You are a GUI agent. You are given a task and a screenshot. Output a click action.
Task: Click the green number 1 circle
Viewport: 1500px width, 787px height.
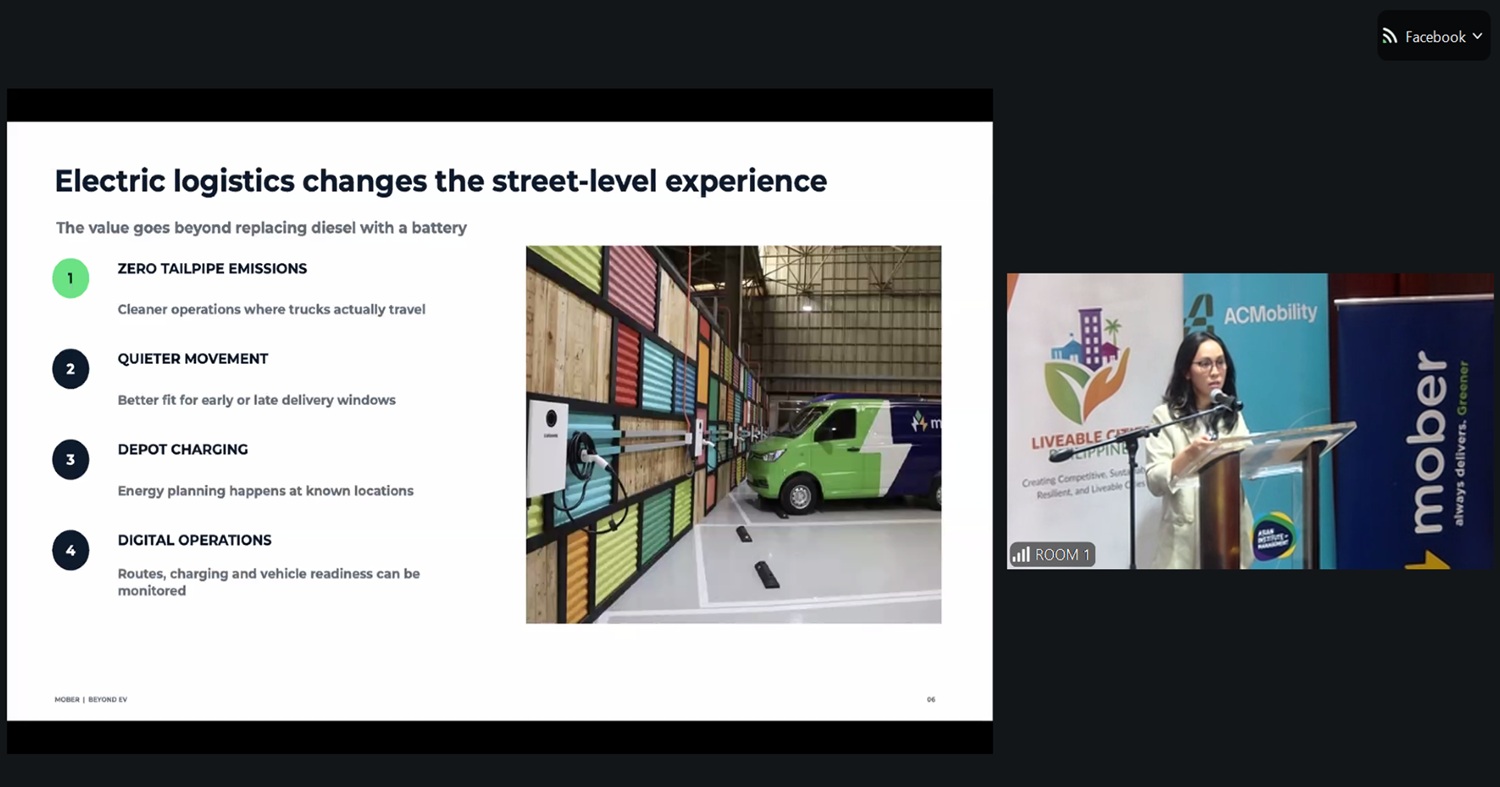70,278
